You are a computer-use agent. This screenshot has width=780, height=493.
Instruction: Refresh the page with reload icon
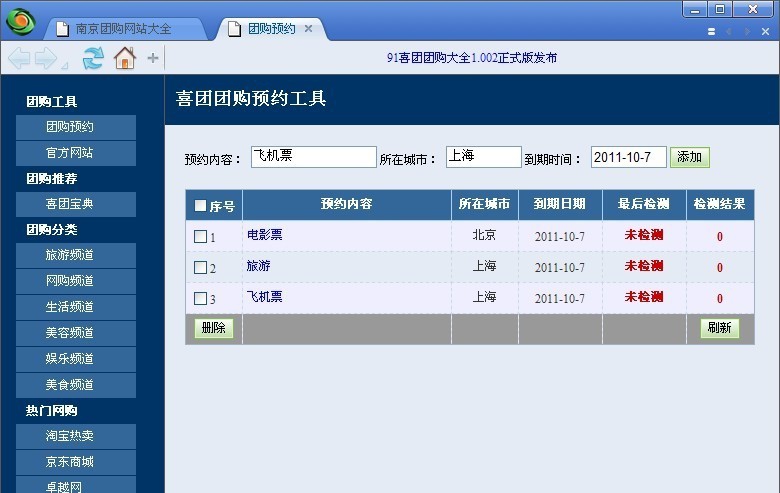pos(93,58)
